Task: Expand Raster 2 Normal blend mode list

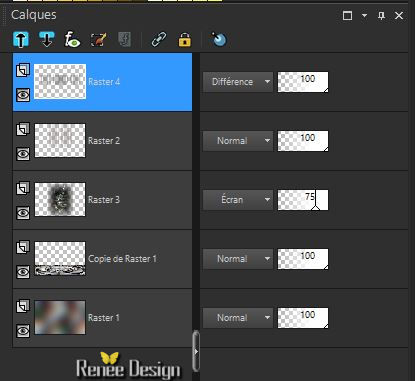Action: click(x=238, y=141)
